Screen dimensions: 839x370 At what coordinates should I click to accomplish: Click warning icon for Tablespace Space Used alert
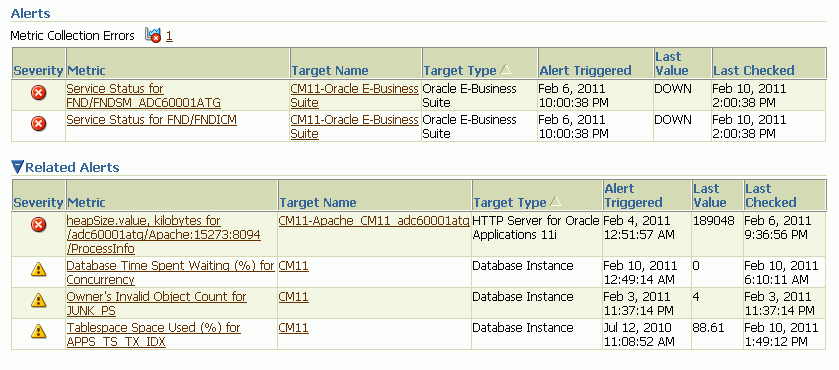point(38,331)
